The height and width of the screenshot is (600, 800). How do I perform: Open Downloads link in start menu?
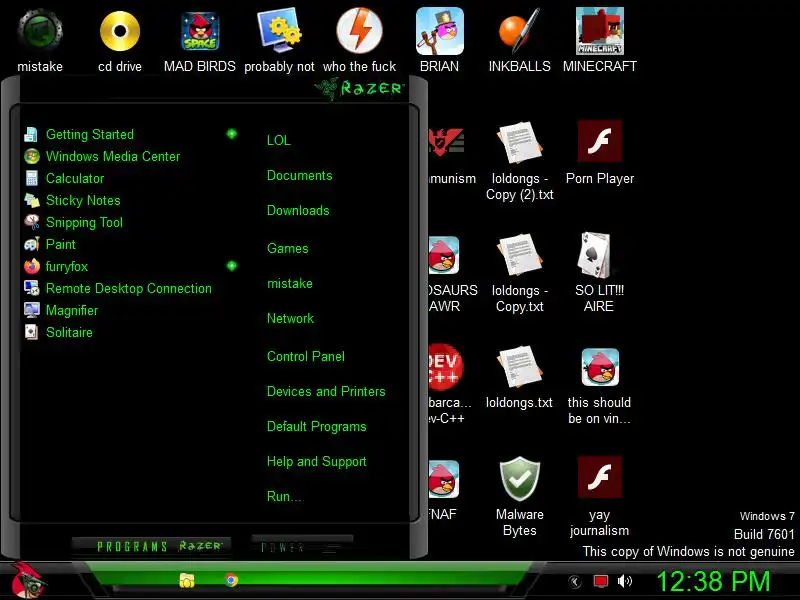click(x=298, y=210)
